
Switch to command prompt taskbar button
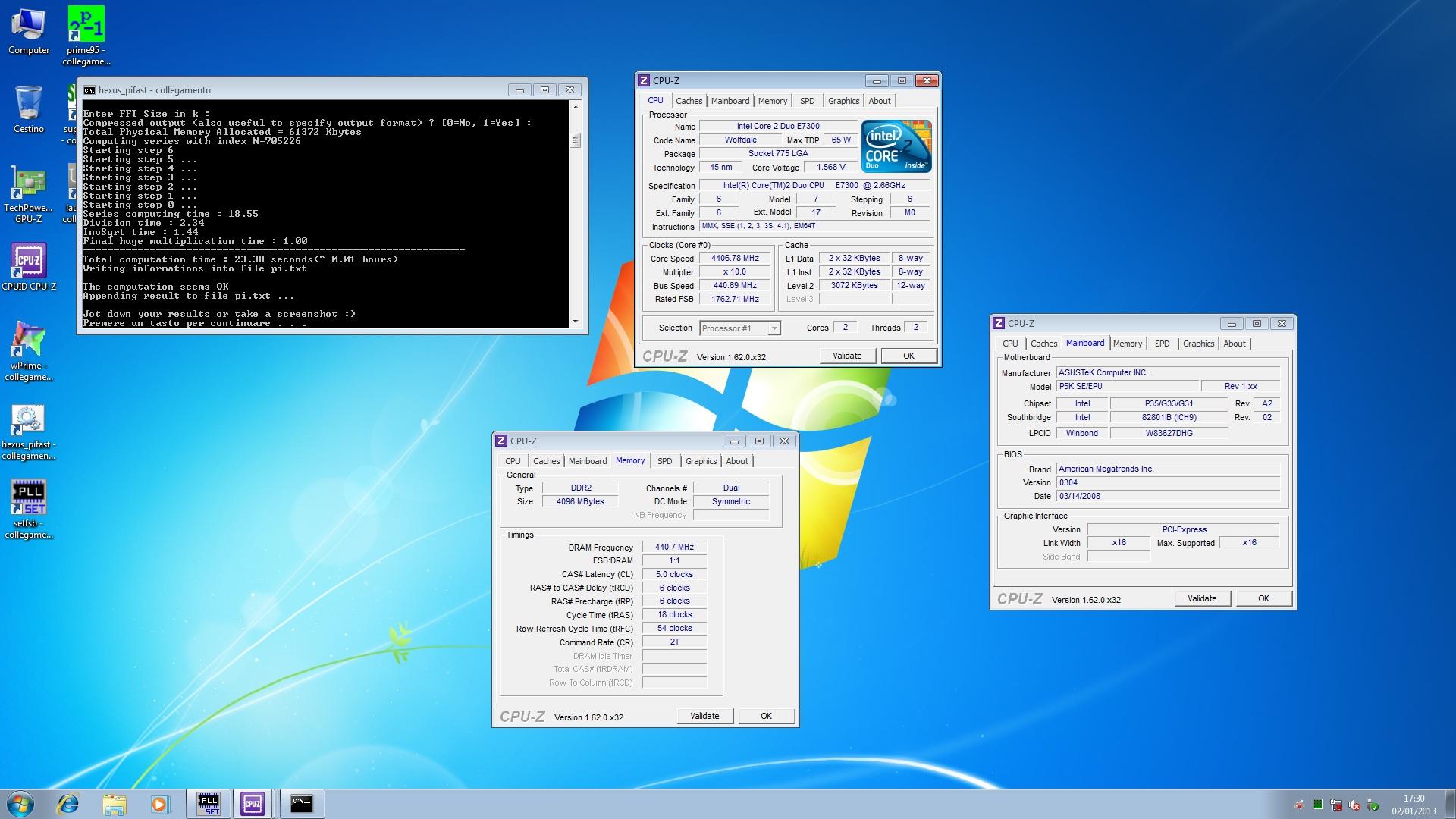click(x=302, y=804)
